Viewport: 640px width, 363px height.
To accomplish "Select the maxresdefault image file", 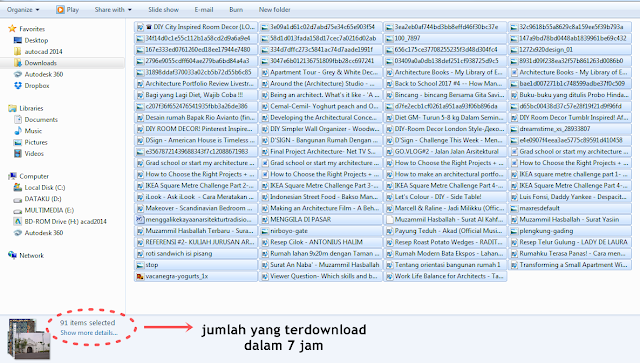I will 570,208.
